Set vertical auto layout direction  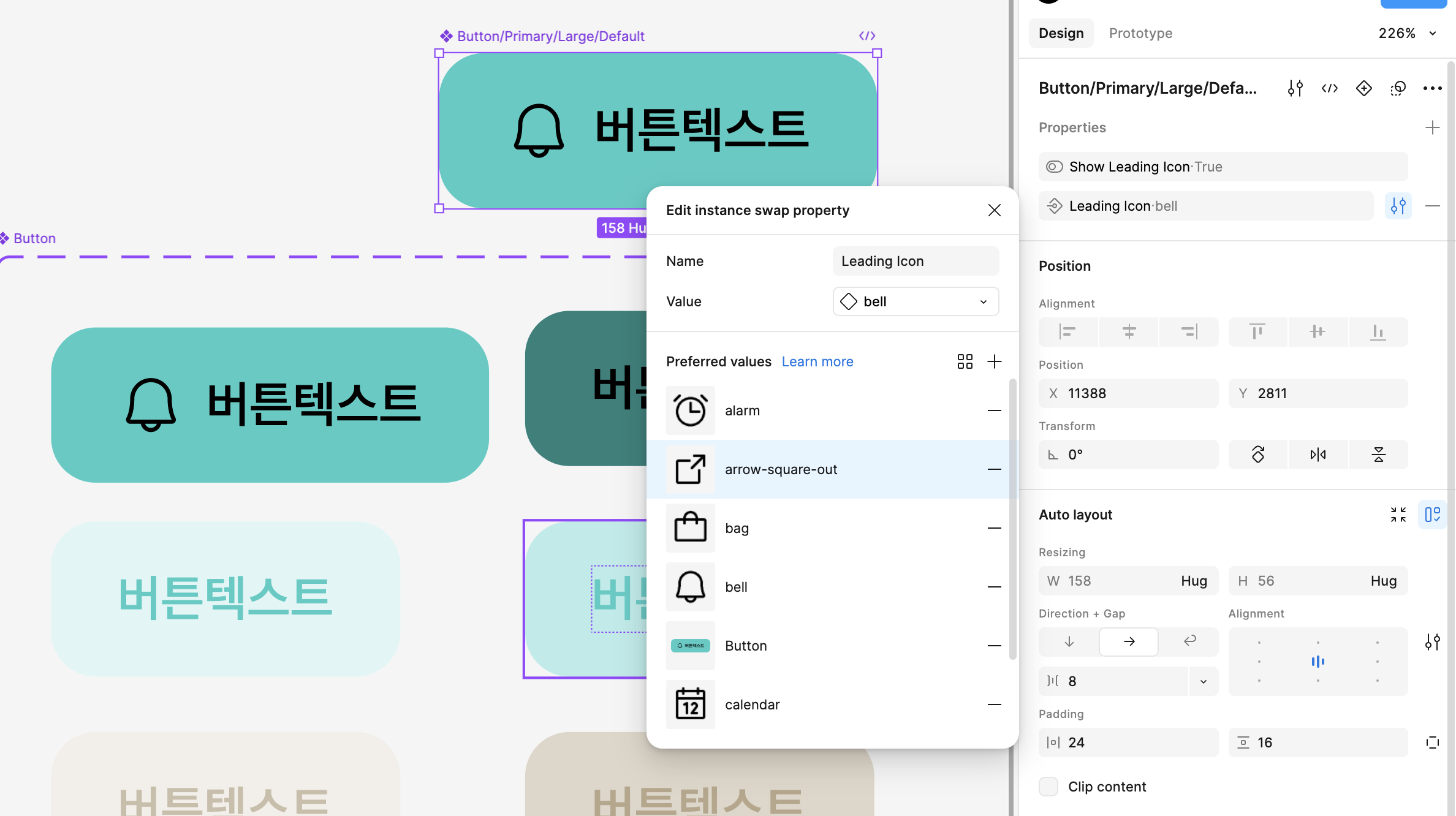click(1069, 641)
